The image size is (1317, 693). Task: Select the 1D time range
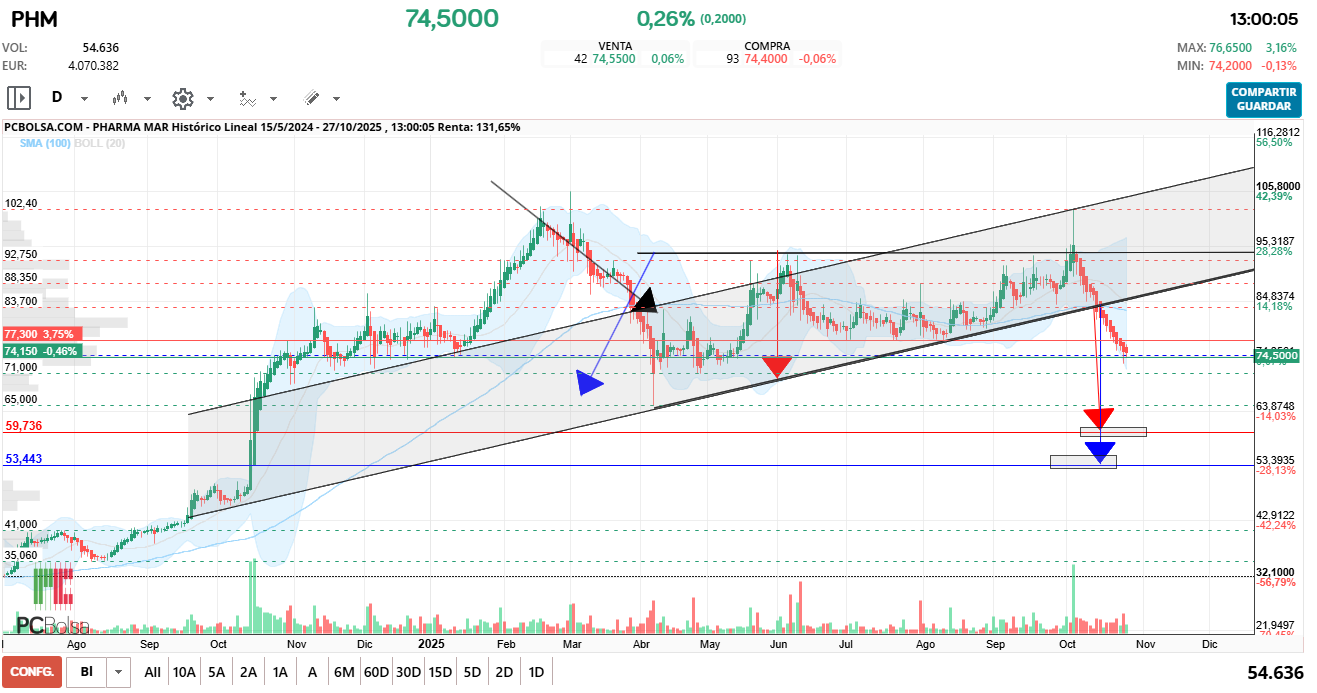(536, 672)
